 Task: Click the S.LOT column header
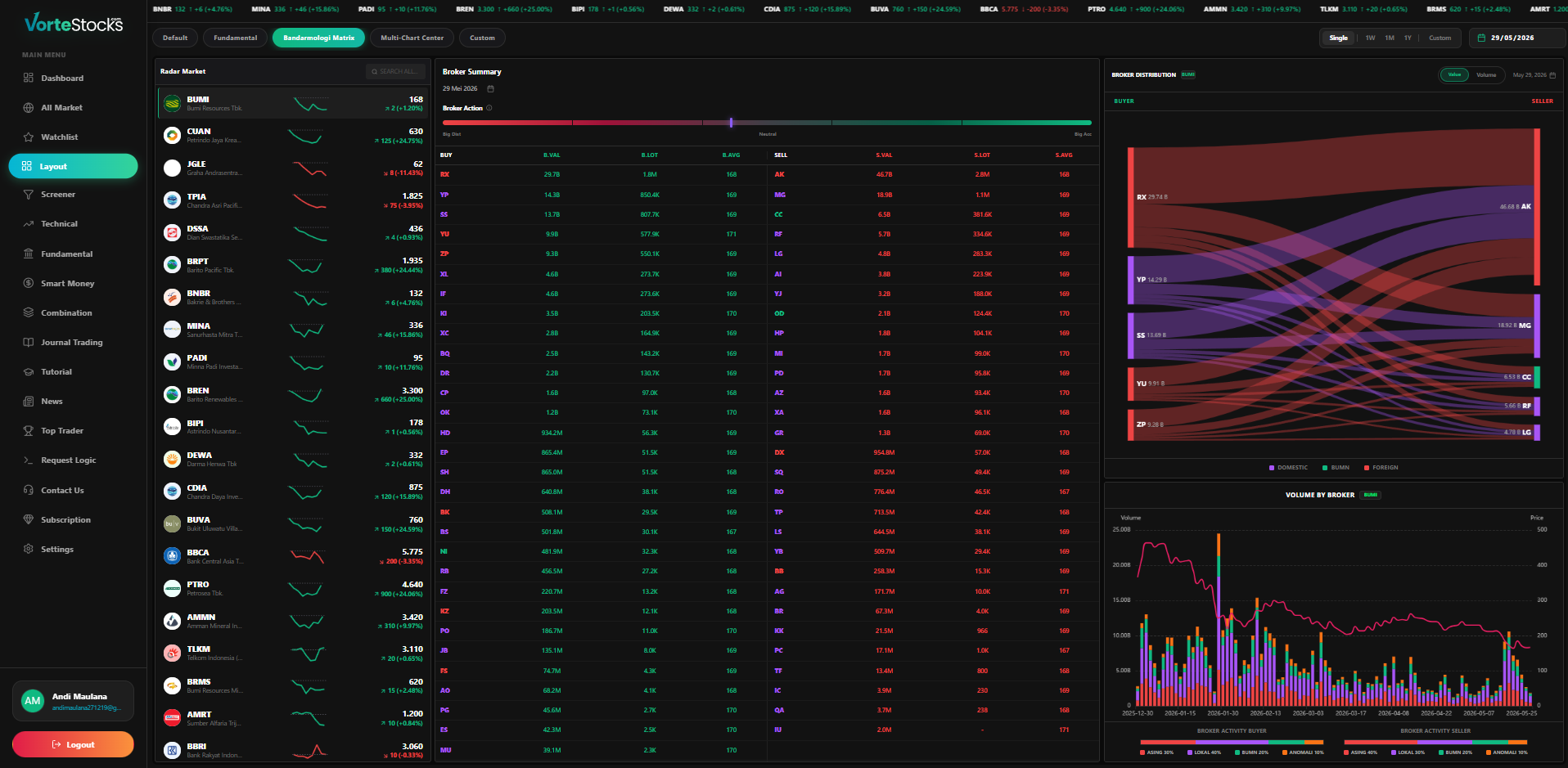point(982,155)
